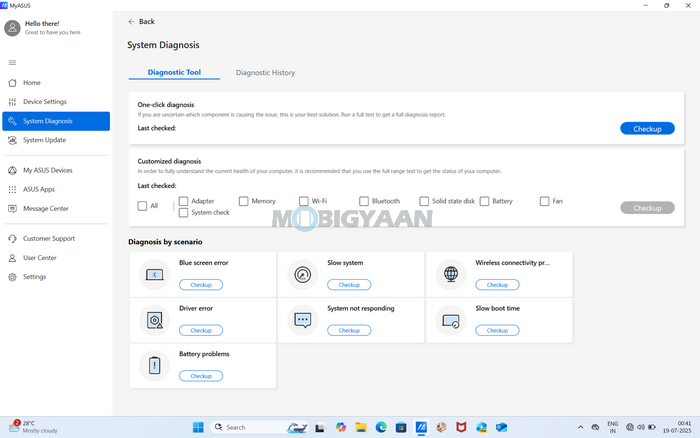Switch to the Diagnostic History tab

(x=265, y=72)
